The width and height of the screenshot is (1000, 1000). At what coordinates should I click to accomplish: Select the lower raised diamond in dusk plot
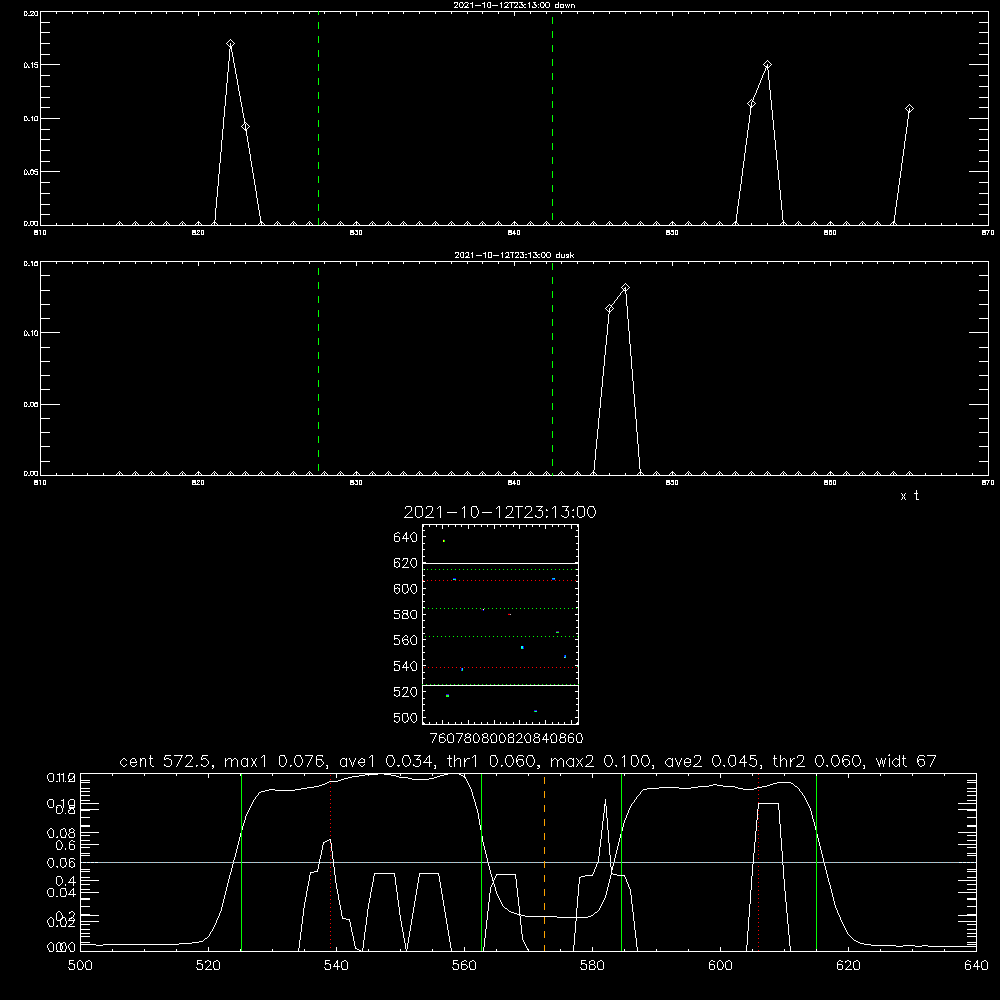[610, 309]
